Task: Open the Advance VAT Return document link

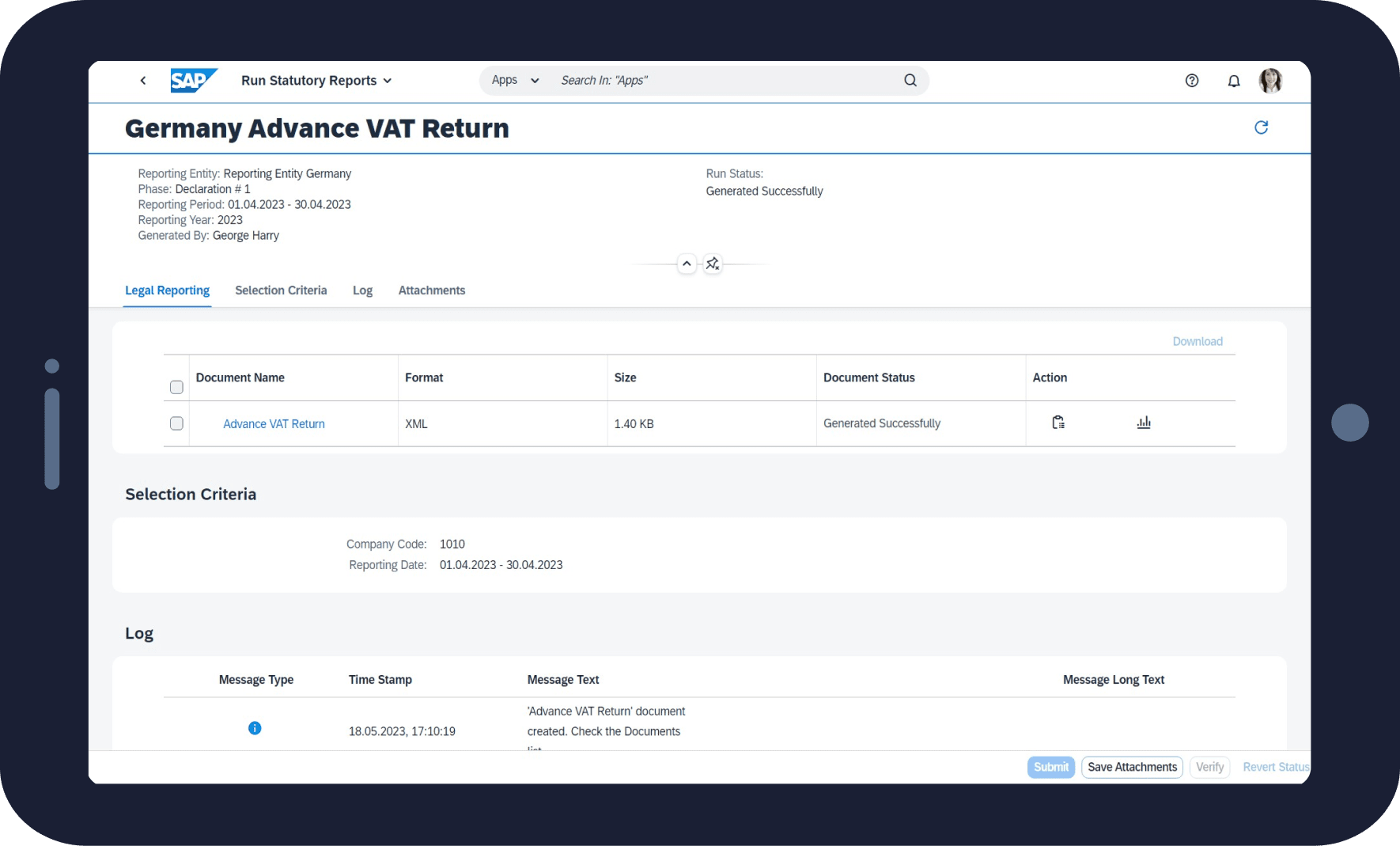Action: pyautogui.click(x=274, y=424)
